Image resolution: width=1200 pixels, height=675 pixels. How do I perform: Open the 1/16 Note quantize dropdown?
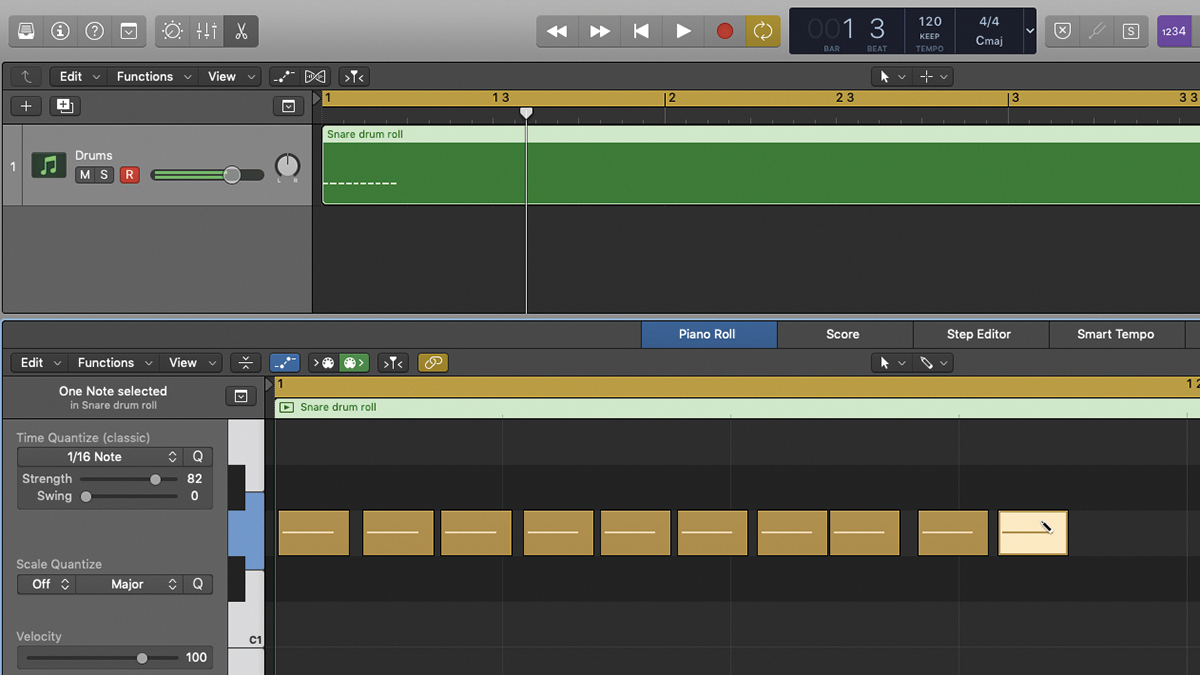coord(98,457)
